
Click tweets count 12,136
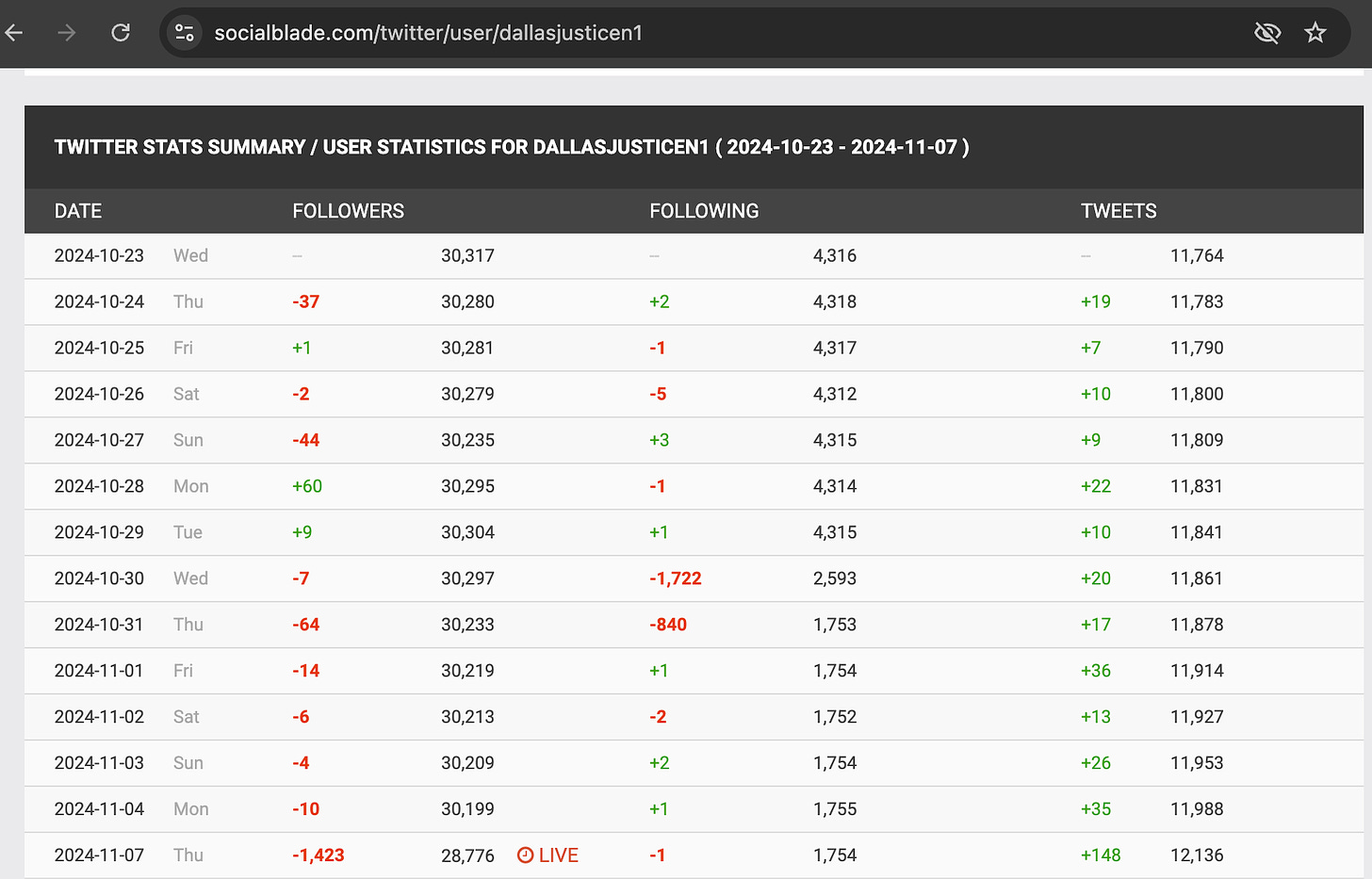point(1197,856)
